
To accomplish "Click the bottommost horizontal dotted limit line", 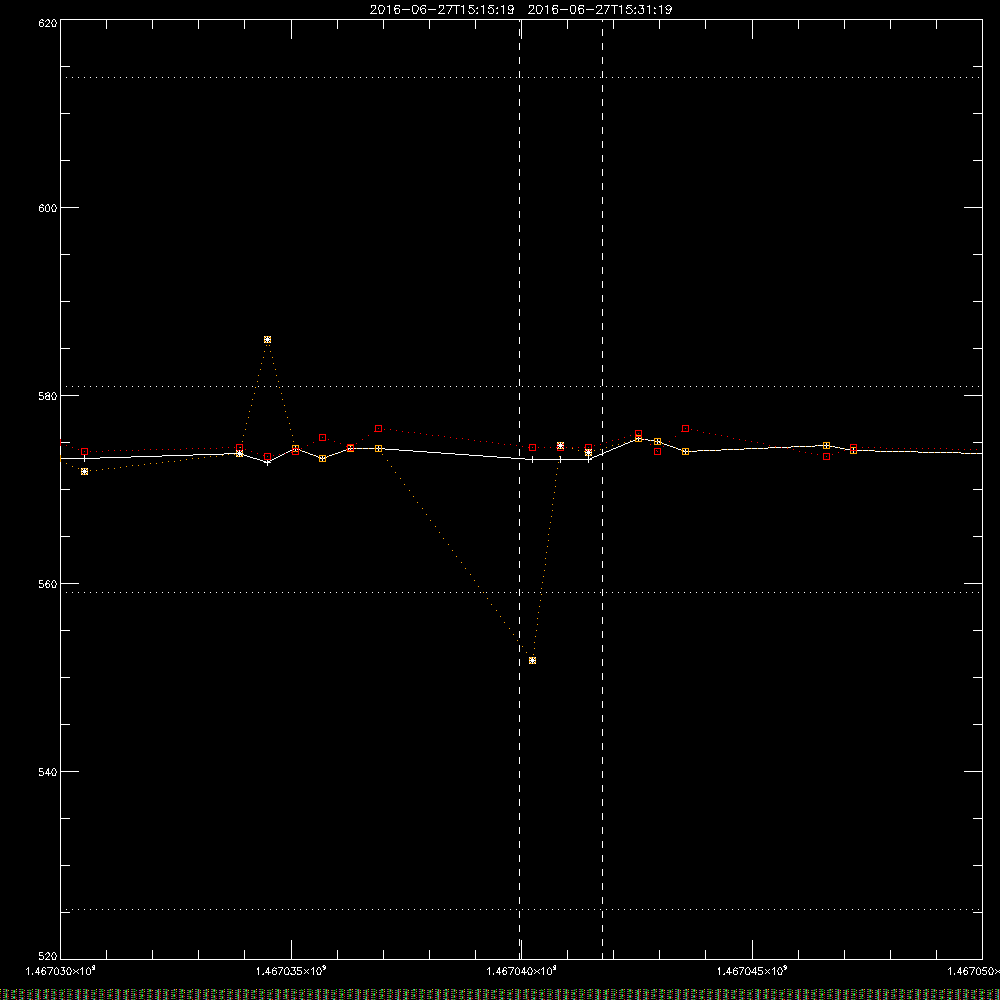I will click(521, 909).
